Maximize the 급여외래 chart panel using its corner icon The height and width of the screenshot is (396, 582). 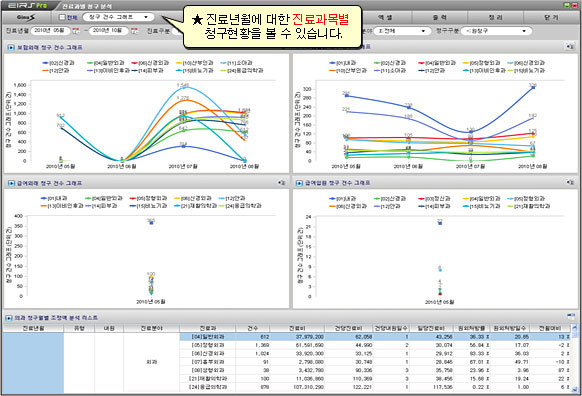click(282, 183)
